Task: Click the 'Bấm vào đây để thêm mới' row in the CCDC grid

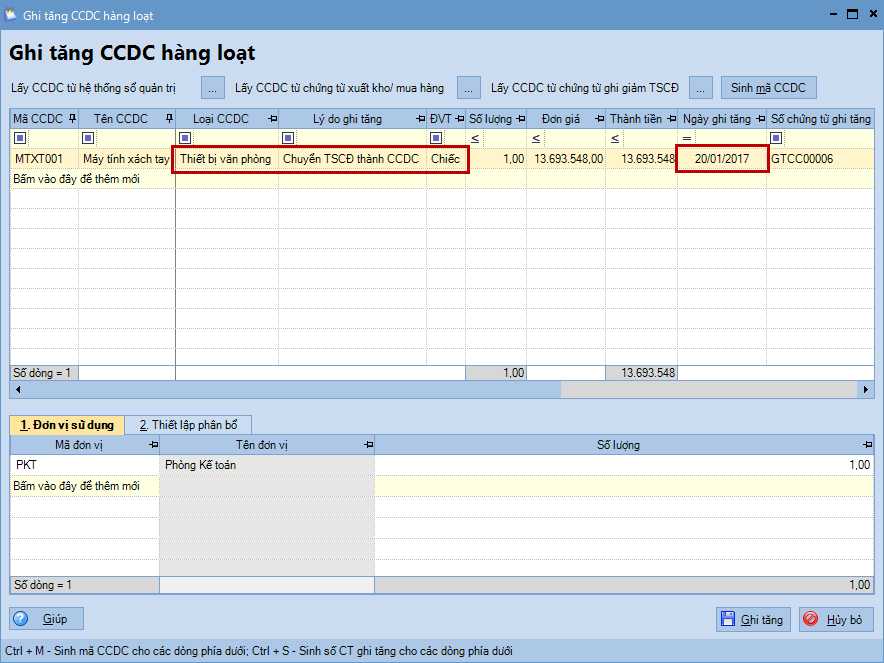Action: 76,179
